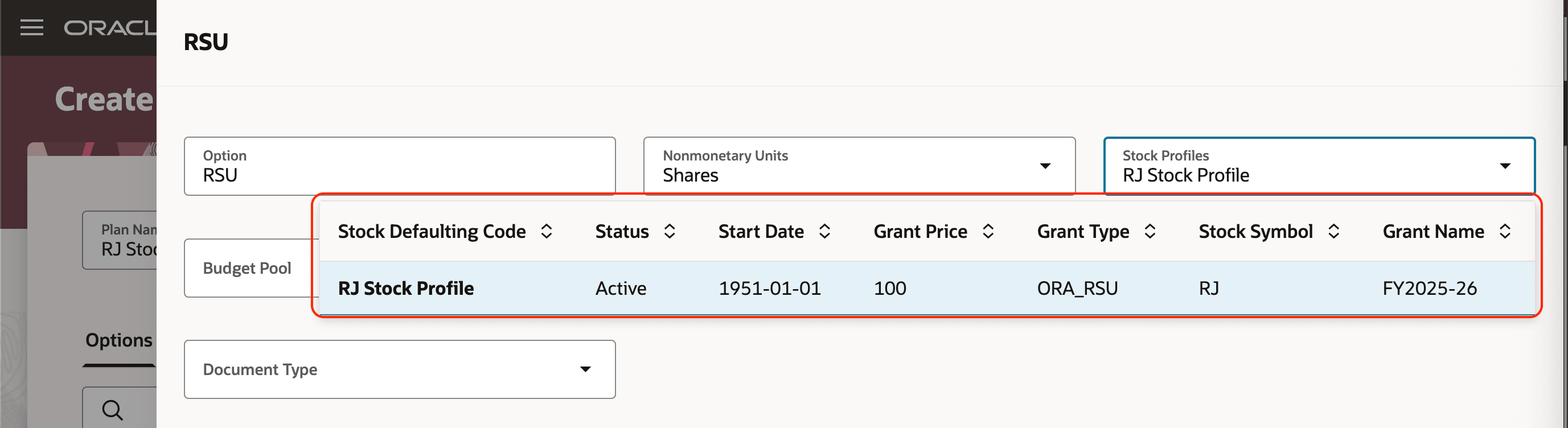
Task: Click the Grant Name FY2025-26 cell
Action: tap(1429, 289)
